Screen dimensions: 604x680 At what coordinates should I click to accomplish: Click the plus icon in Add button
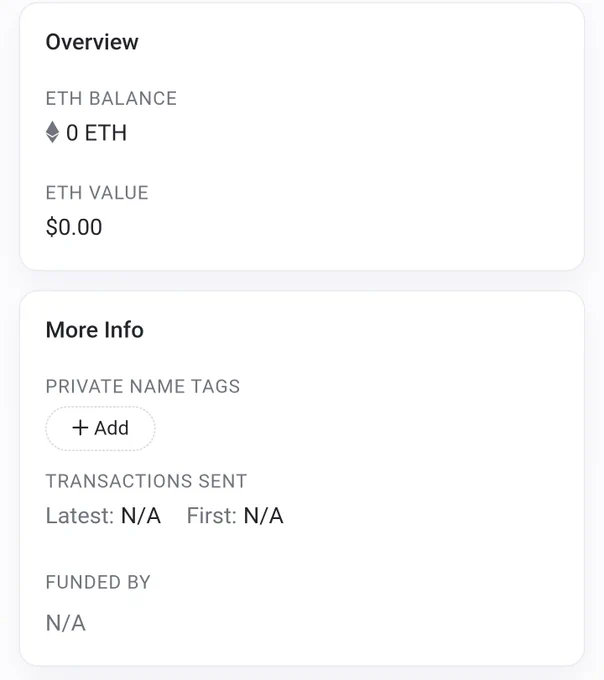point(81,428)
